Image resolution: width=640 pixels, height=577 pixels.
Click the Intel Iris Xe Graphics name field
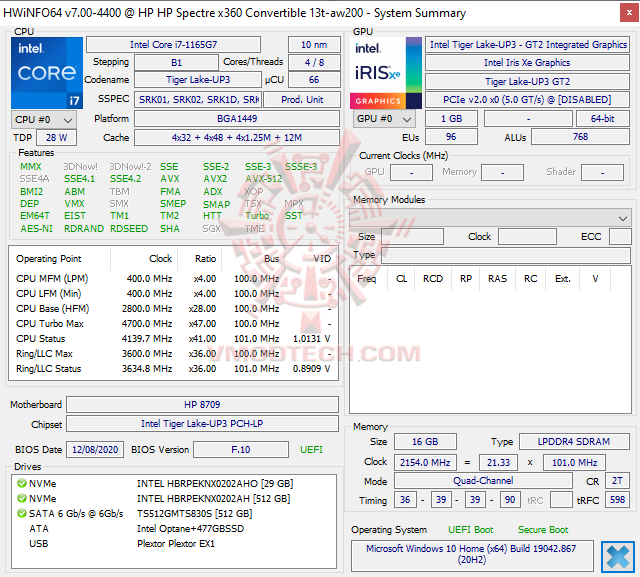tap(527, 62)
